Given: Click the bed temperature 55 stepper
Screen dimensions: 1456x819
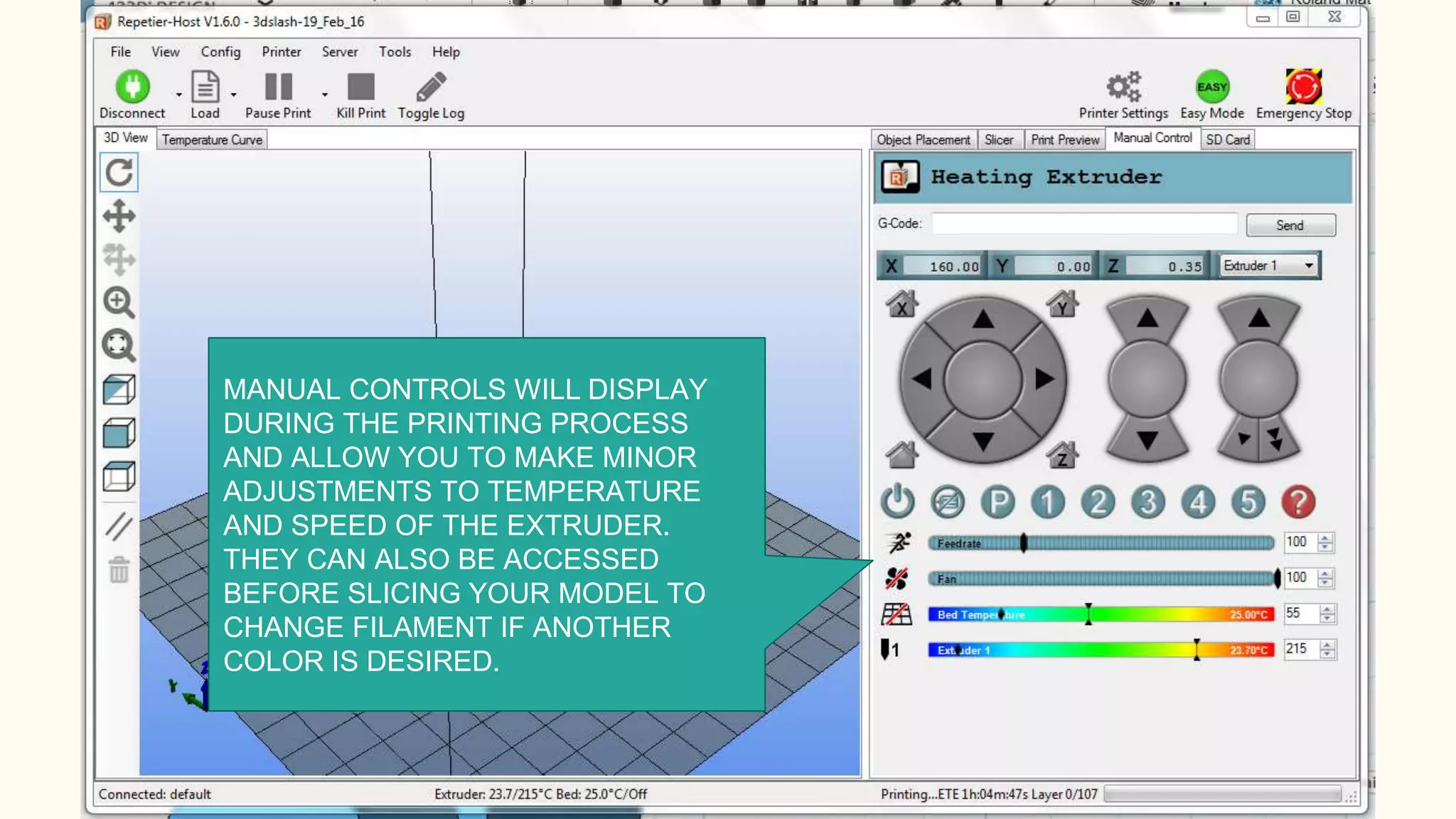Looking at the screenshot, I should click(x=1327, y=614).
